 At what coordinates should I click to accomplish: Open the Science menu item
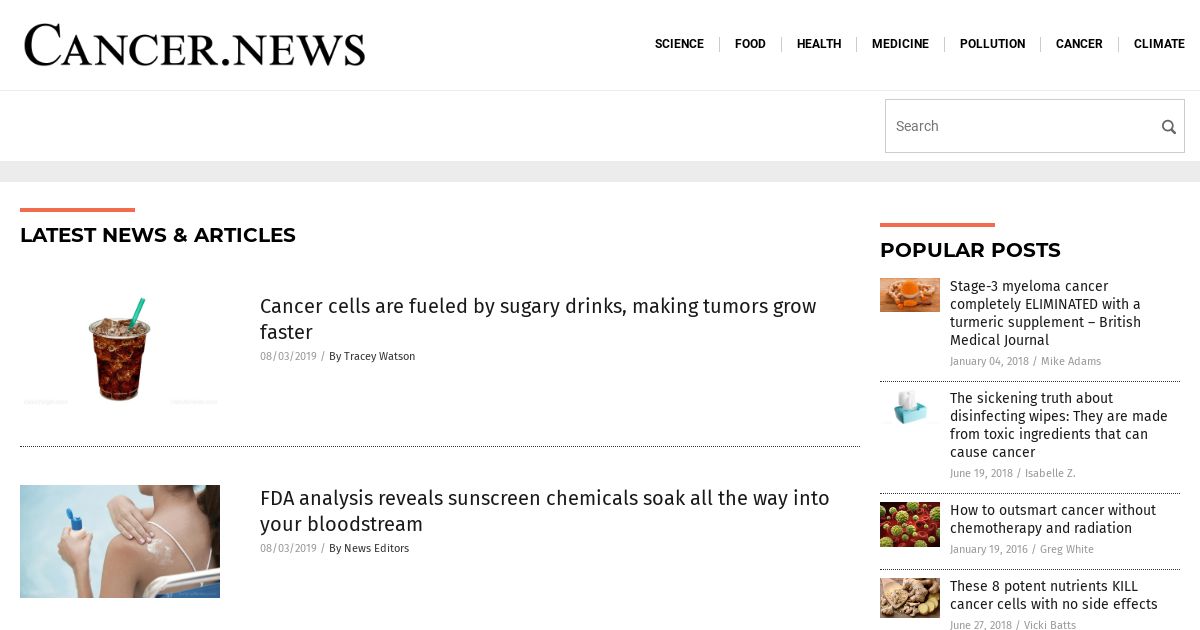(679, 44)
